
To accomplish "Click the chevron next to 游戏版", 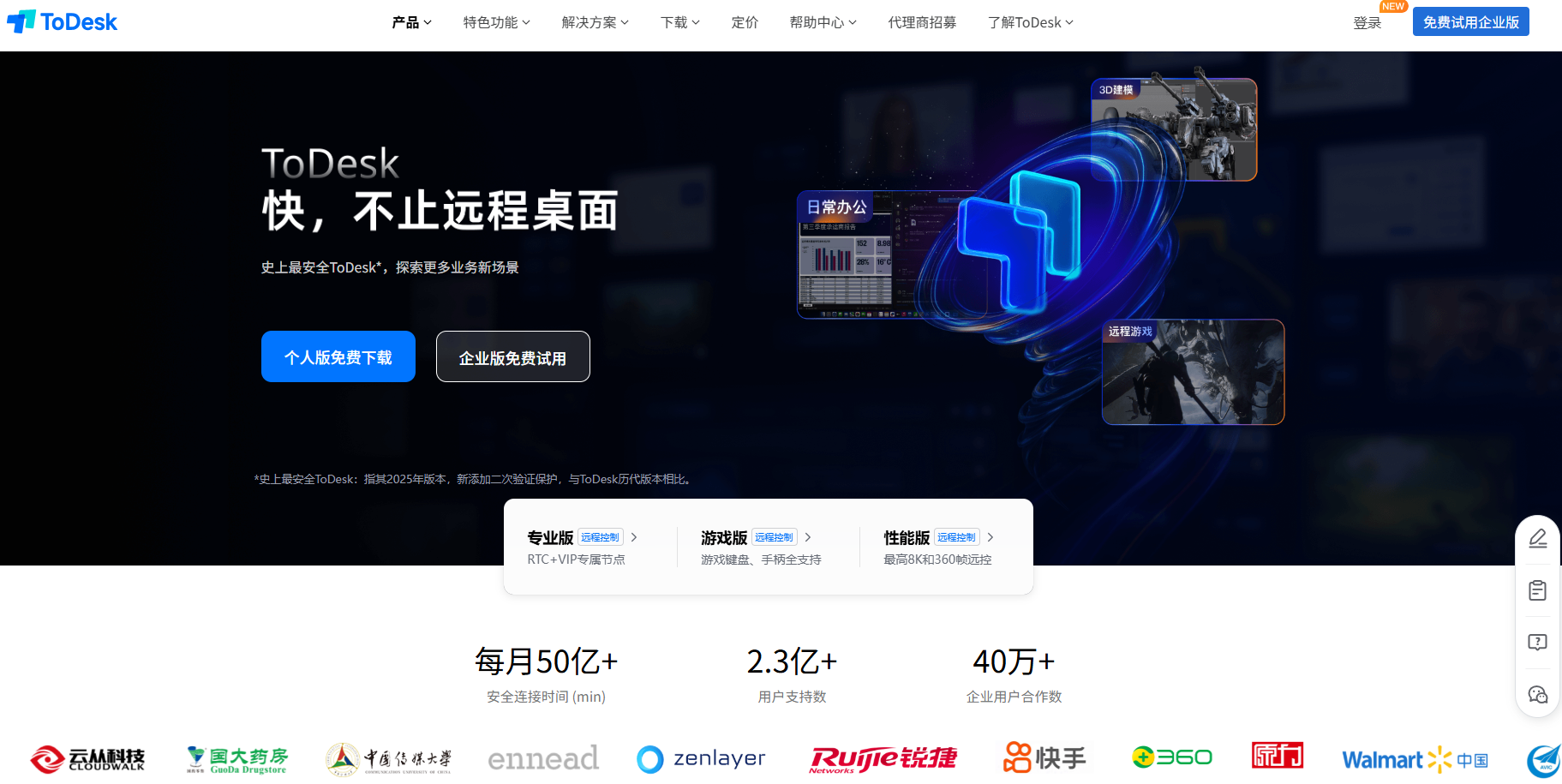I will tap(808, 537).
